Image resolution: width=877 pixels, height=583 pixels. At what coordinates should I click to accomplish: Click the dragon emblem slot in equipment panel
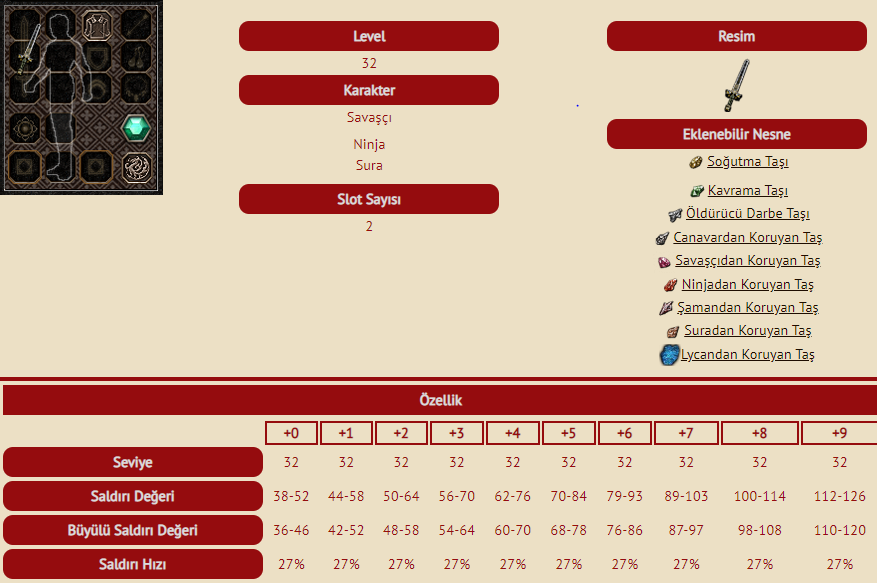[136, 168]
